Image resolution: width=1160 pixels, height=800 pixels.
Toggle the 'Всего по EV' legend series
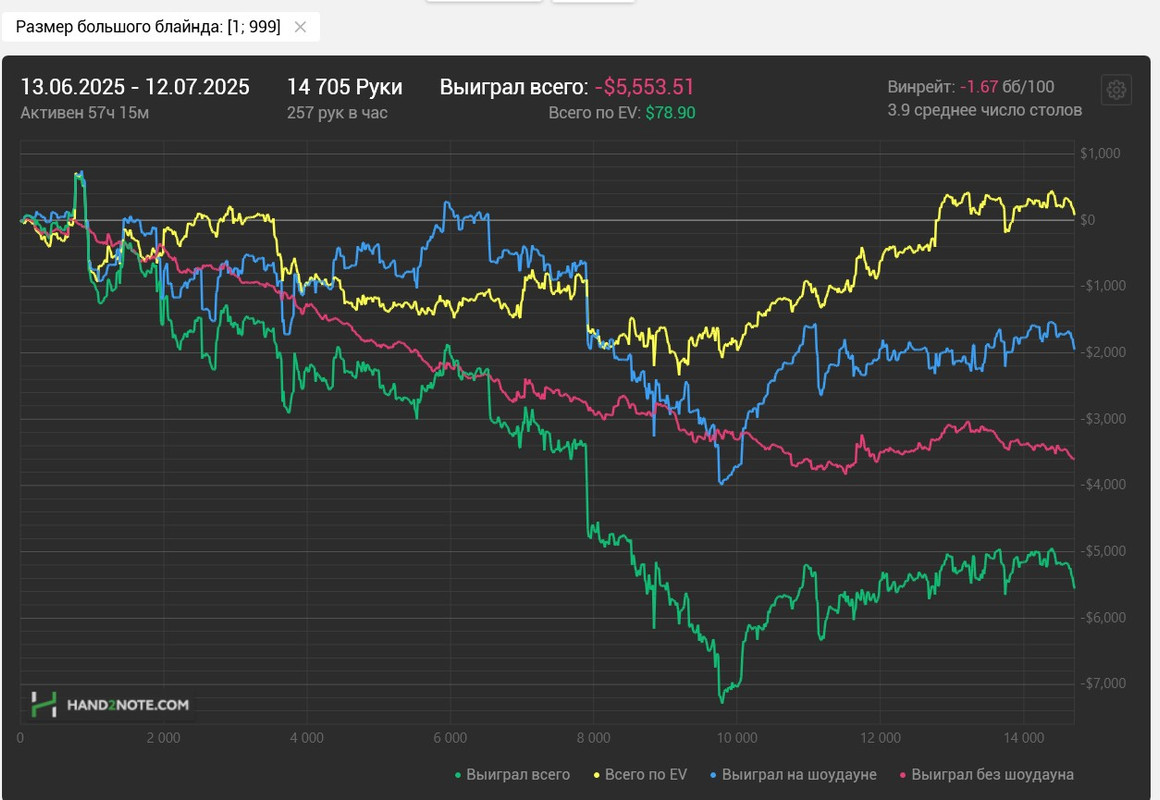[x=640, y=774]
